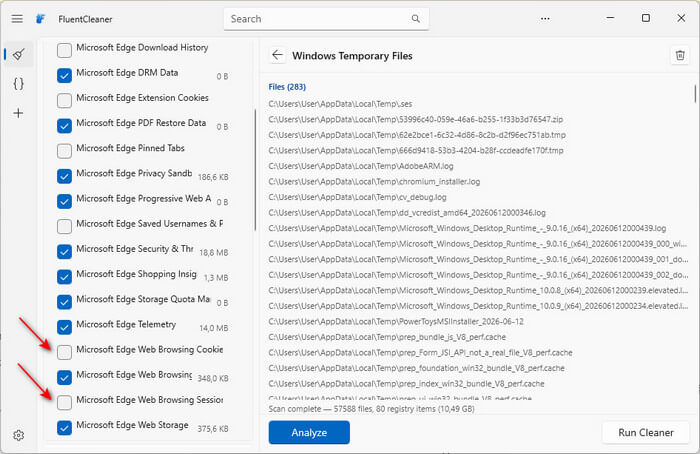700x454 pixels.
Task: Select the 666d9418 tmp file path
Action: tap(416, 150)
